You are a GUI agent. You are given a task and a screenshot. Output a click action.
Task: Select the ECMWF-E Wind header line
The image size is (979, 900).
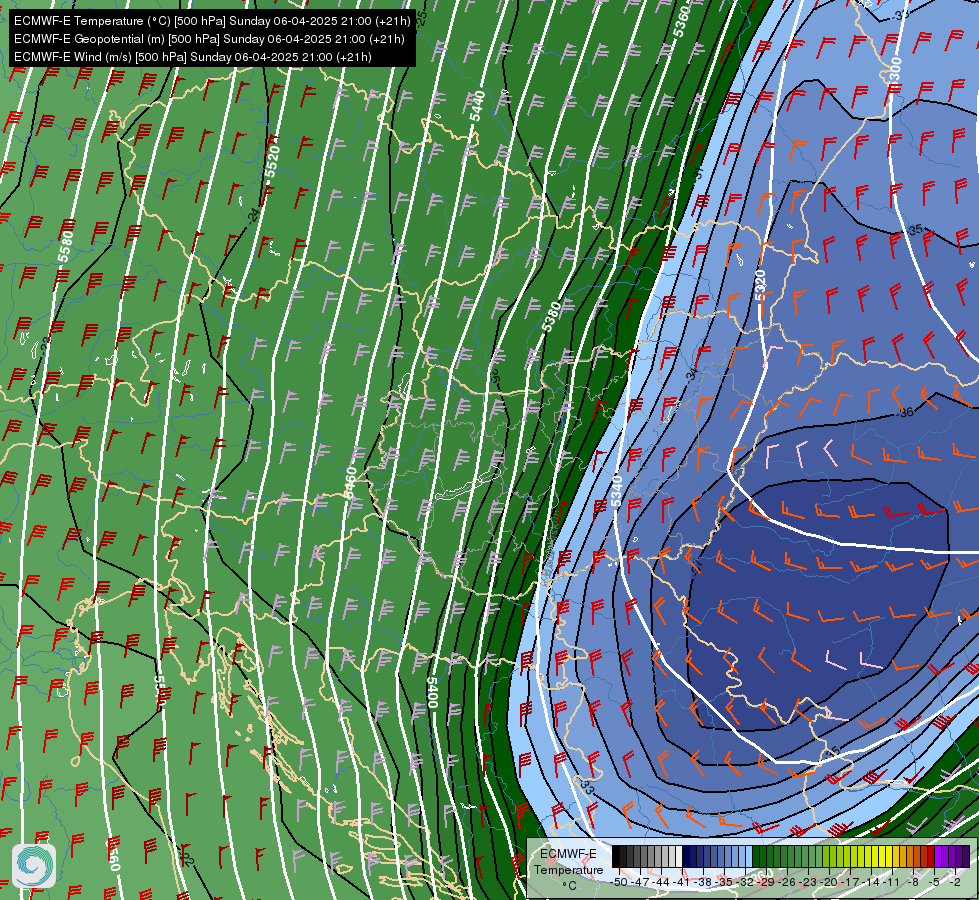193,57
